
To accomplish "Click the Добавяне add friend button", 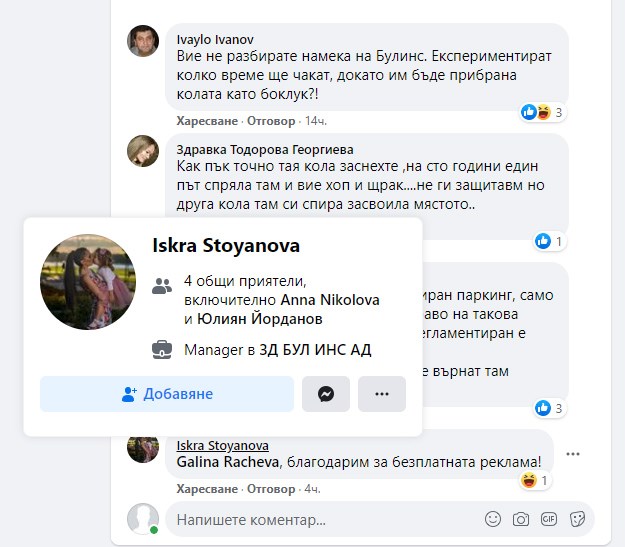I will (x=167, y=394).
